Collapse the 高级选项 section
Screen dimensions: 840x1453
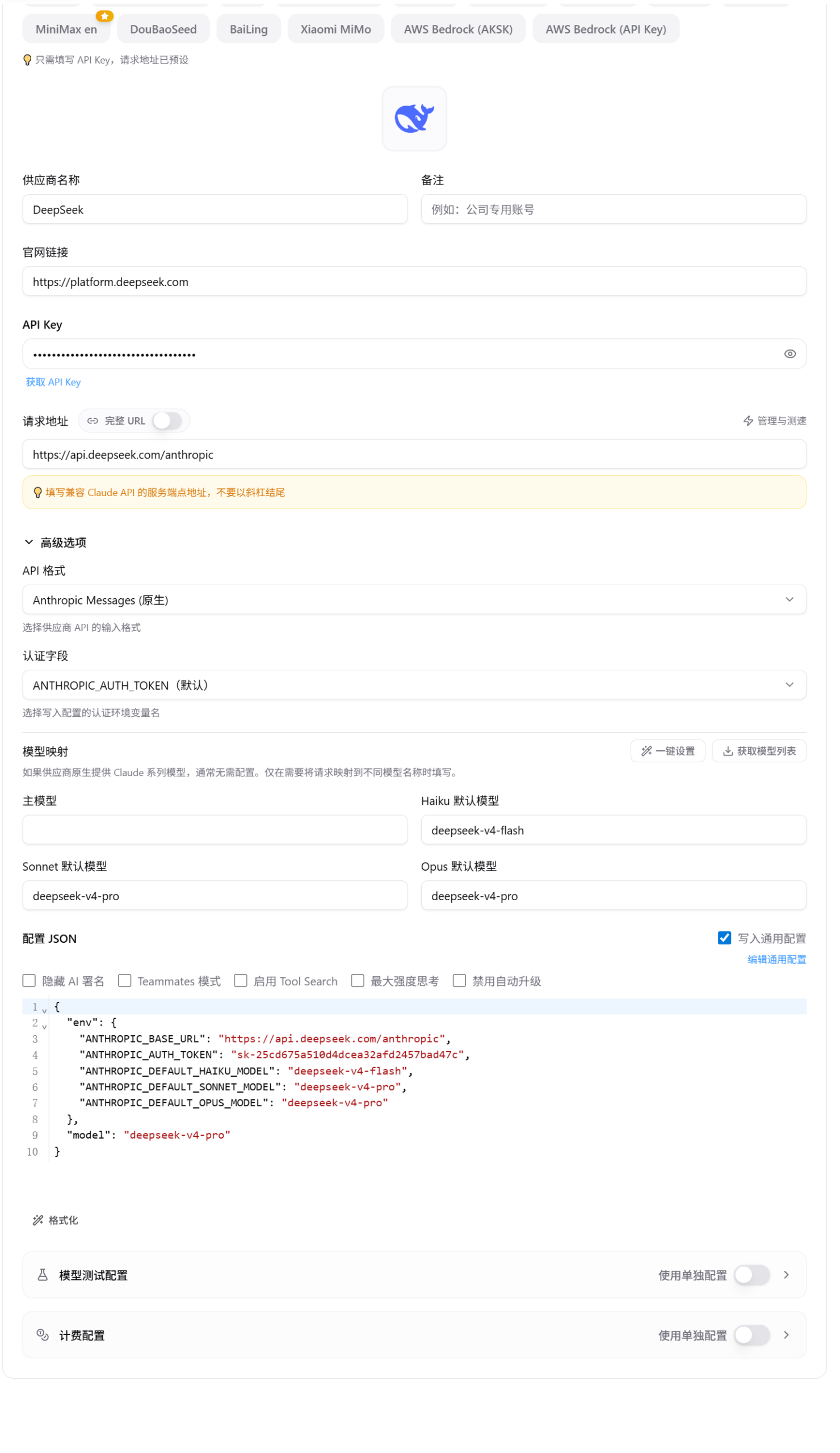tap(54, 543)
